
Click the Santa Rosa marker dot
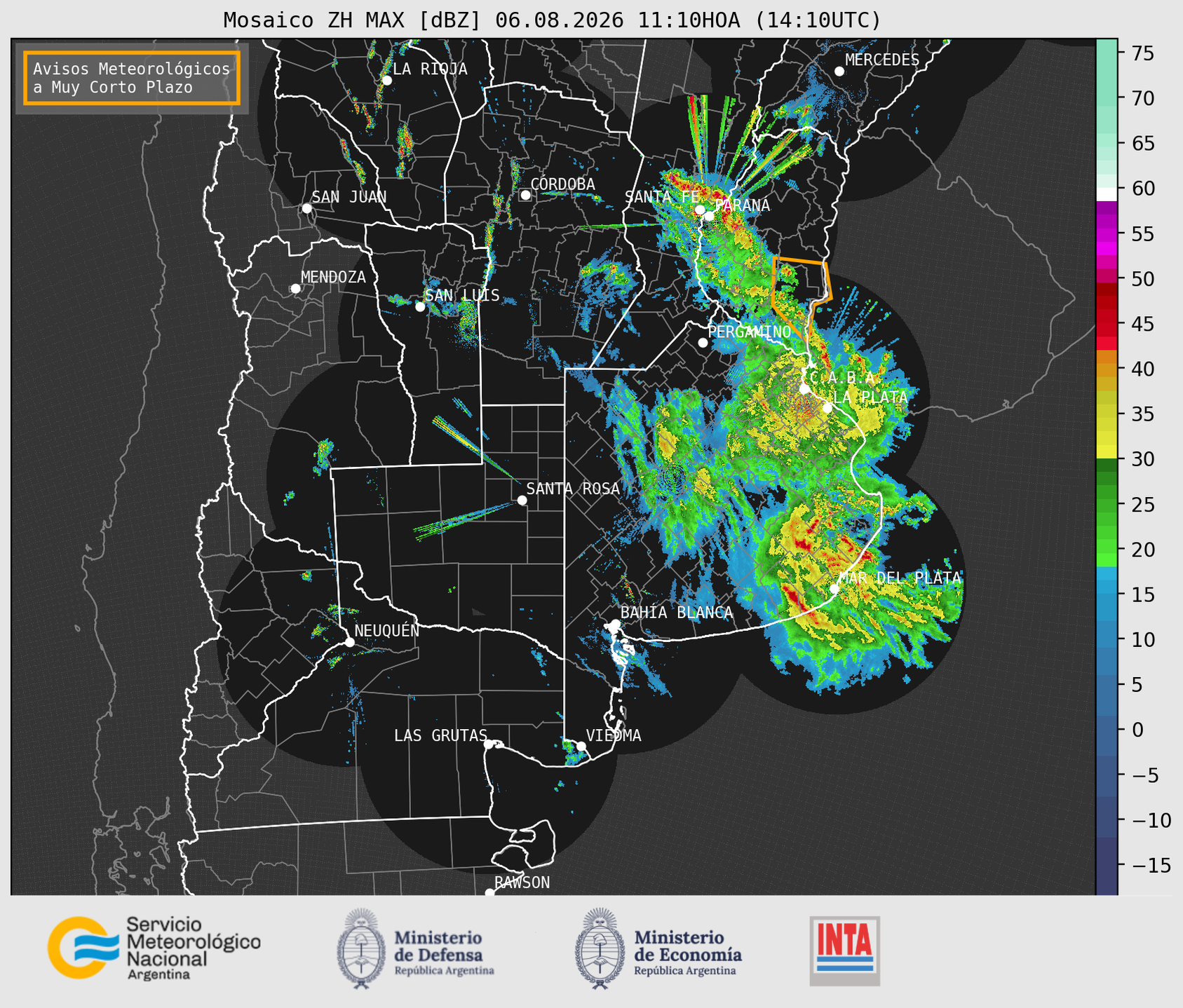[x=522, y=500]
